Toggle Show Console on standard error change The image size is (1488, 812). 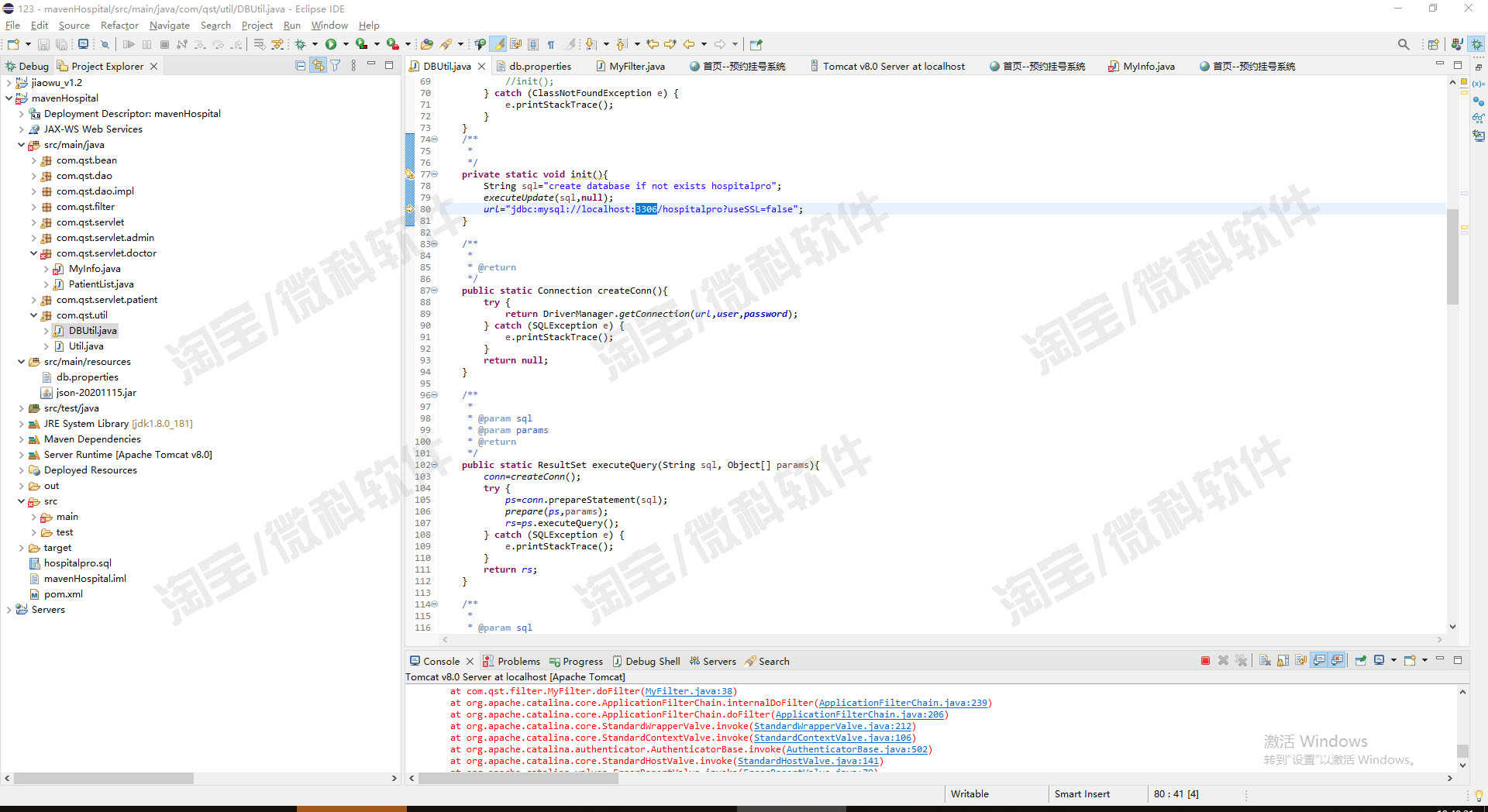pos(1338,661)
